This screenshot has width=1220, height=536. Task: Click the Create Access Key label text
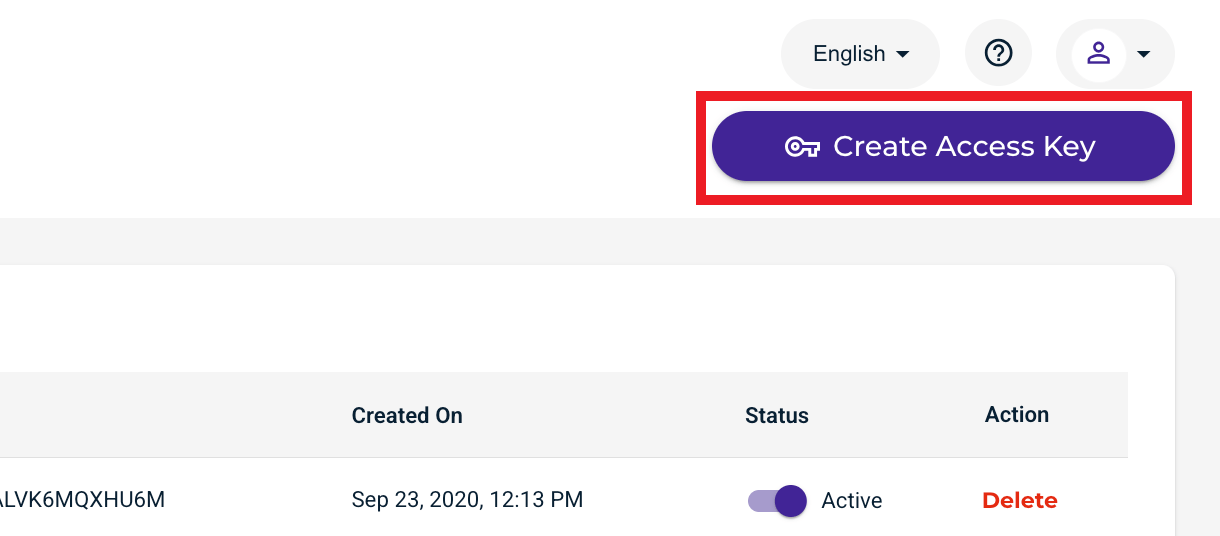964,147
